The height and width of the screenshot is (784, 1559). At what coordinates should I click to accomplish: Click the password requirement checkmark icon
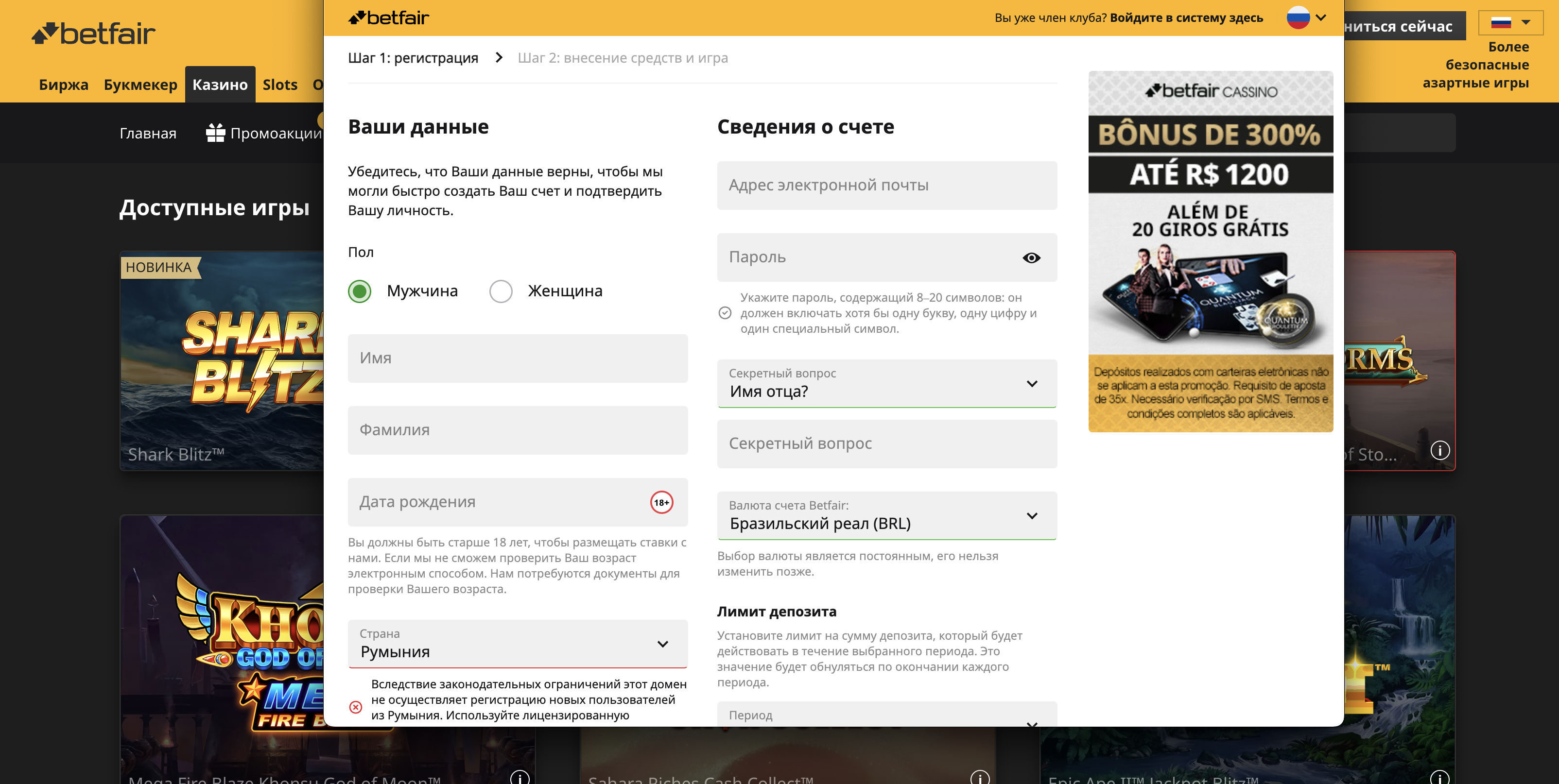tap(725, 313)
